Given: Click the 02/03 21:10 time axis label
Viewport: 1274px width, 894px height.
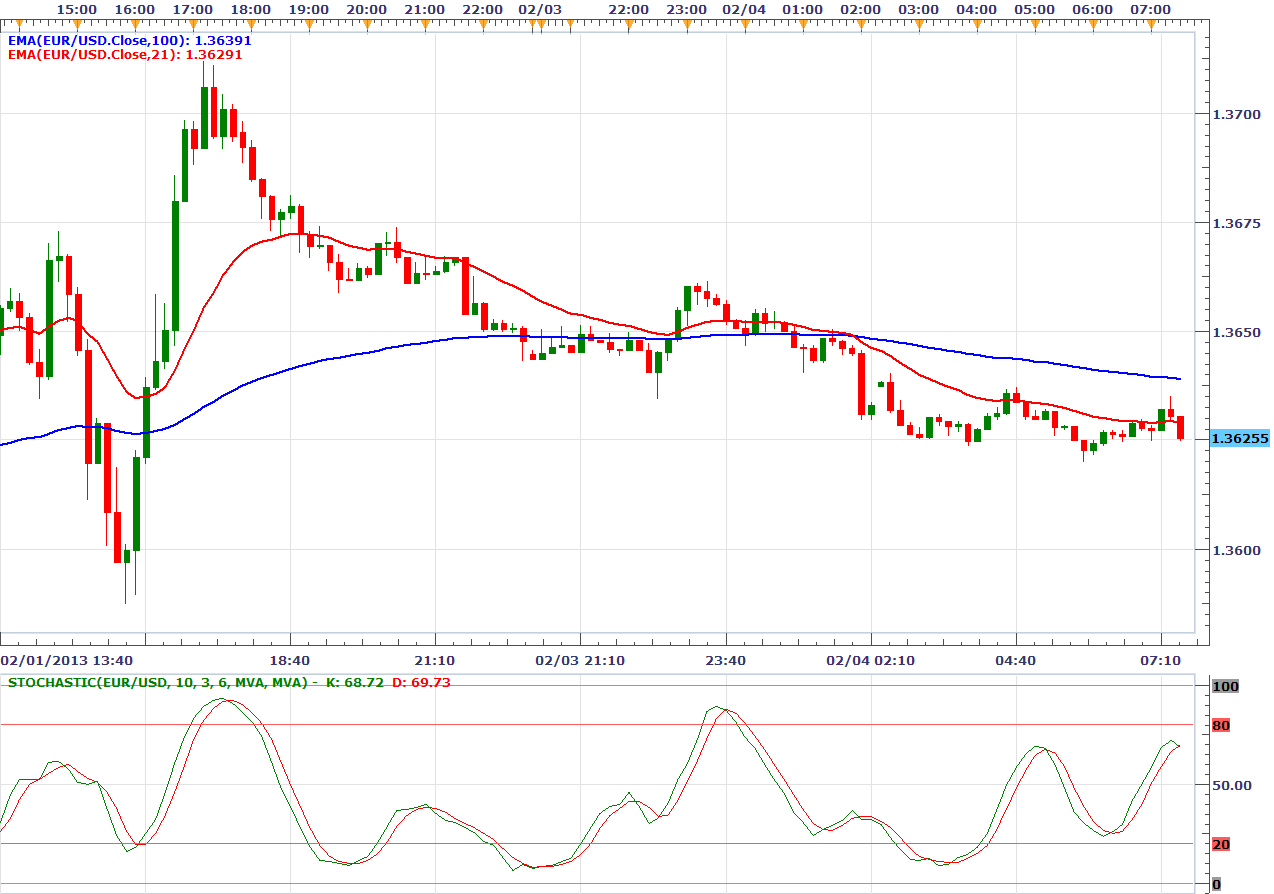Looking at the screenshot, I should (x=580, y=661).
